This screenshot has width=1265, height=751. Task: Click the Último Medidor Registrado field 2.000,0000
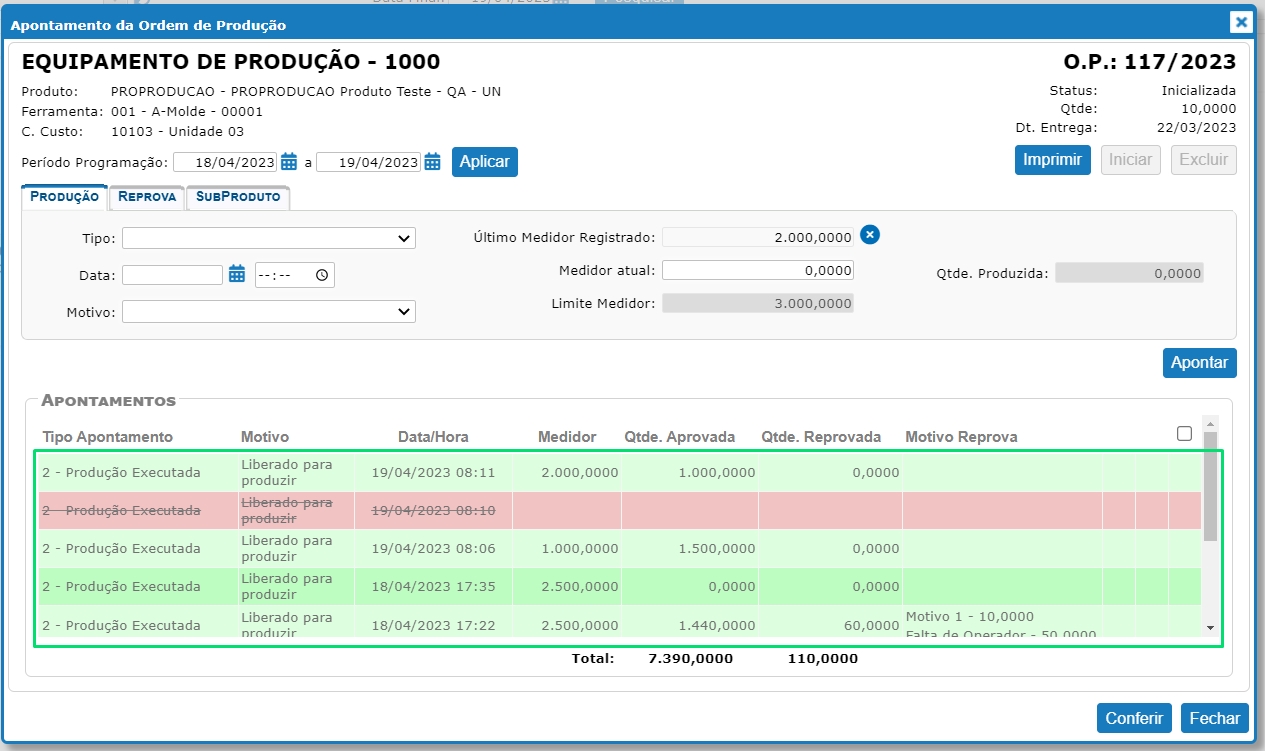tap(758, 237)
